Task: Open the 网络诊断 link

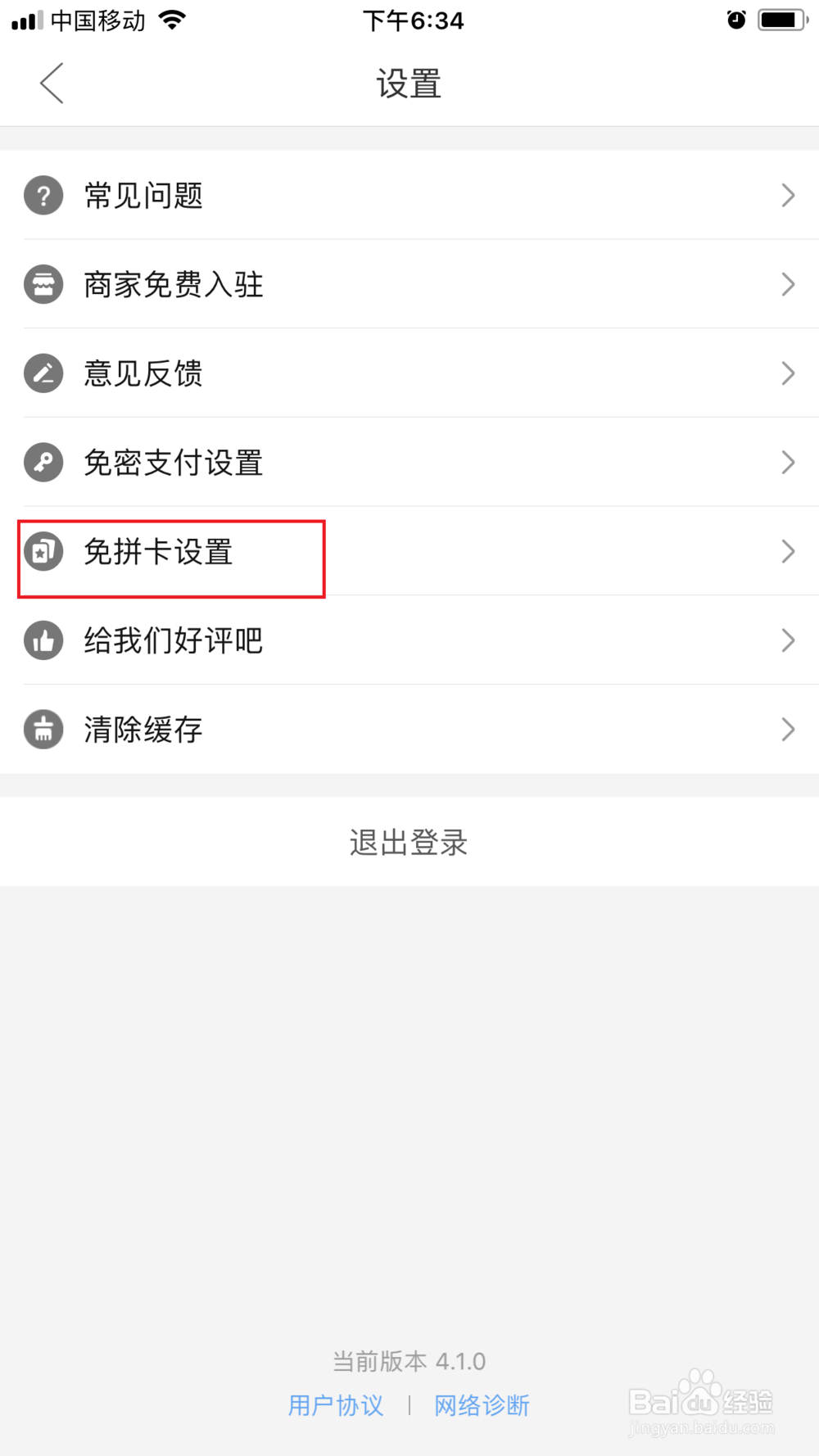Action: (x=482, y=1405)
